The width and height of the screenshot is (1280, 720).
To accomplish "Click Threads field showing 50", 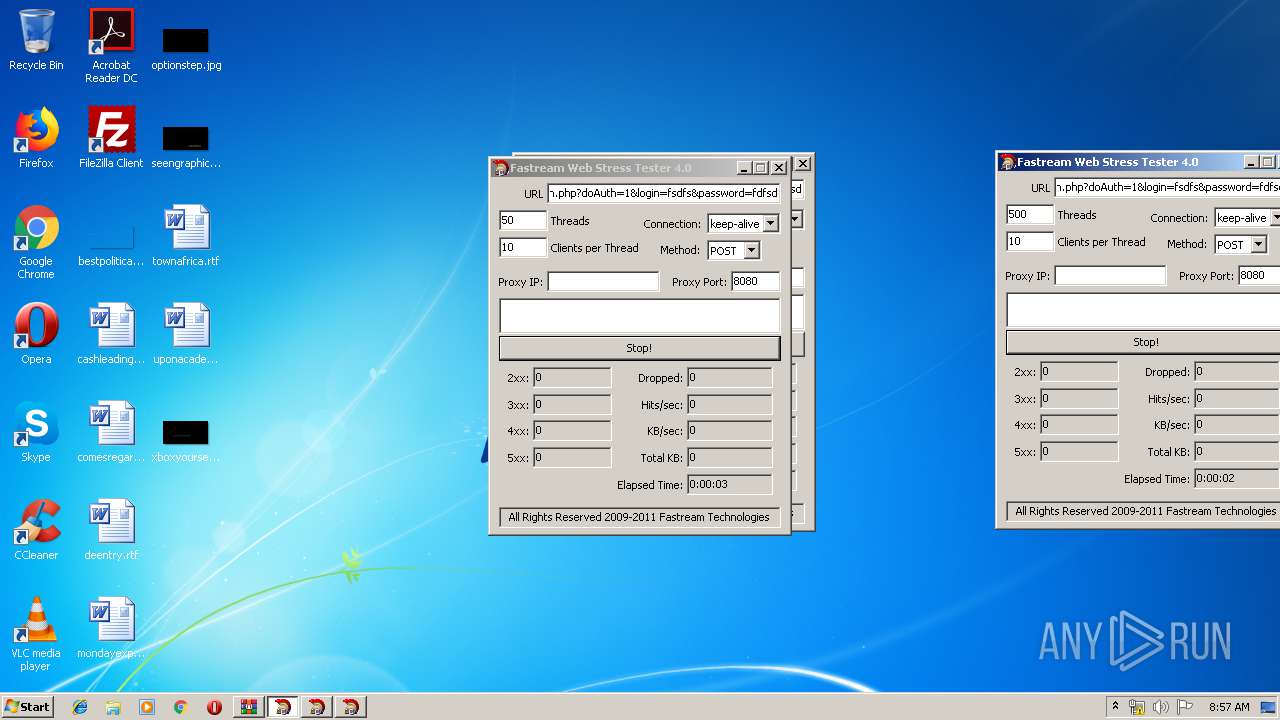I will tap(523, 220).
